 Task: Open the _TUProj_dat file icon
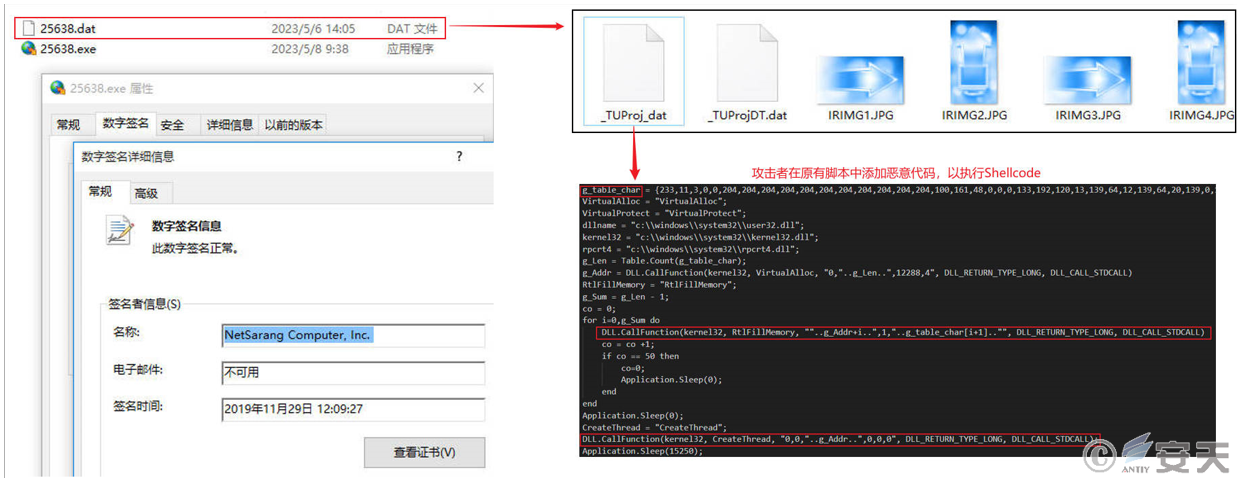(x=633, y=61)
